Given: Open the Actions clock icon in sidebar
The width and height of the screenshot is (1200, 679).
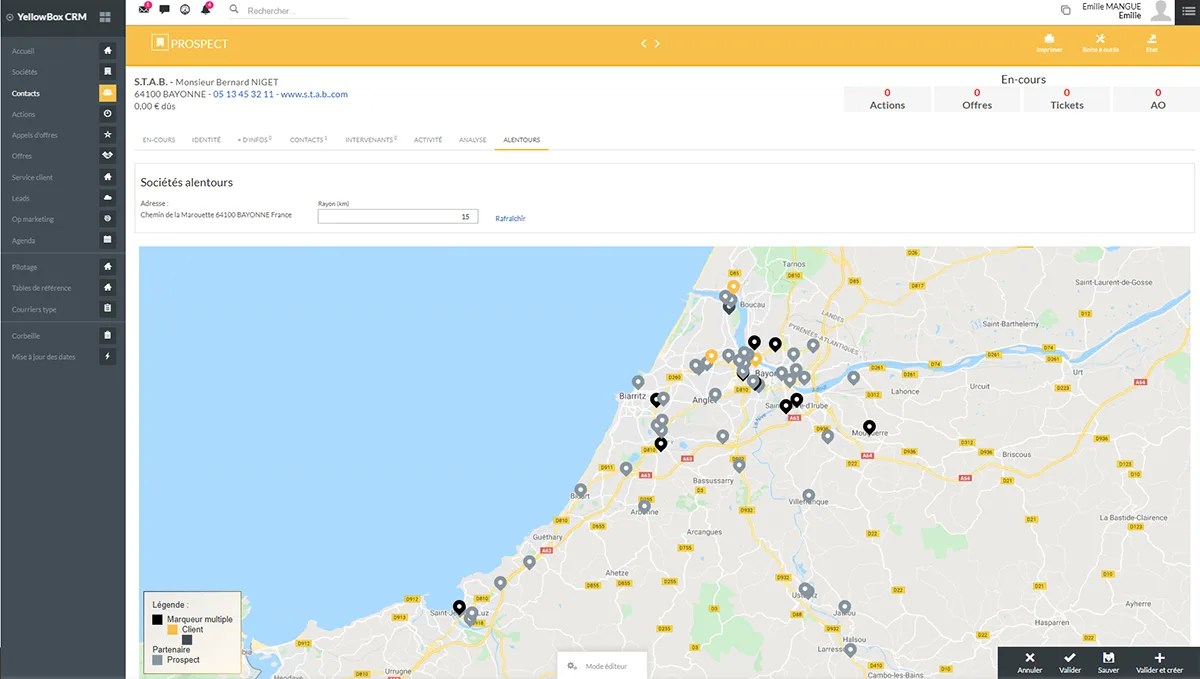Looking at the screenshot, I should [x=108, y=114].
